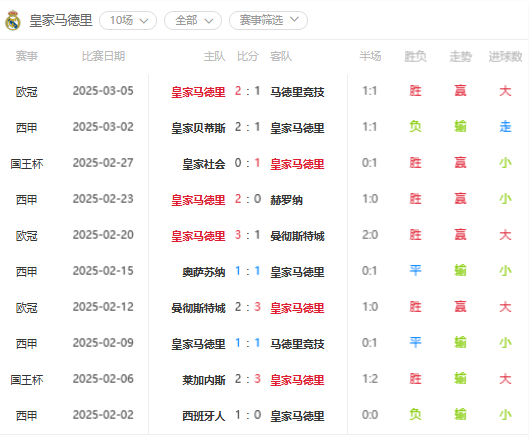The image size is (529, 439).
Task: Click the 0 : 1 score of 皇家社会 match
Action: coord(248,163)
